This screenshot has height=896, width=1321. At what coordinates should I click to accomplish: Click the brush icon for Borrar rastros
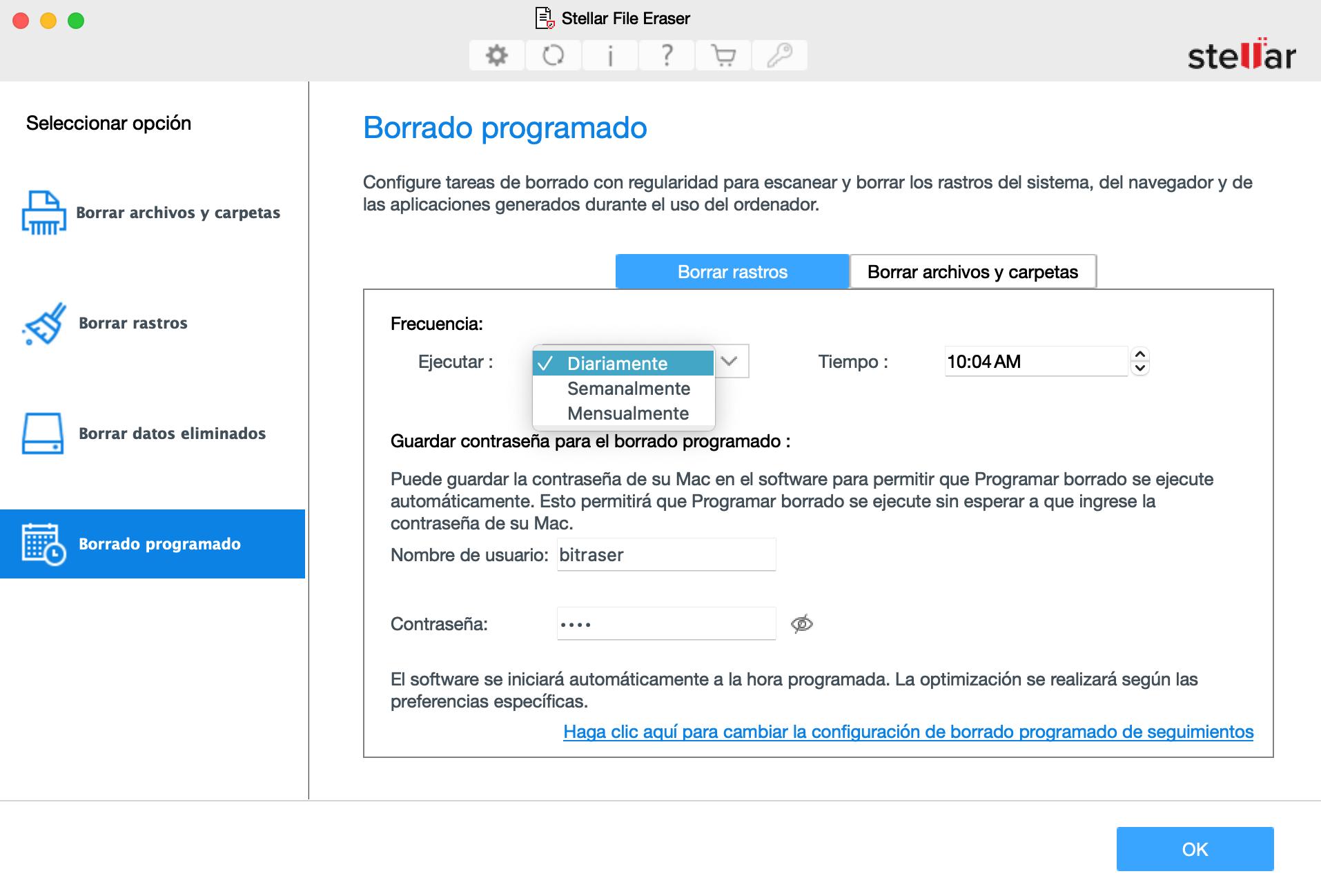pyautogui.click(x=44, y=323)
